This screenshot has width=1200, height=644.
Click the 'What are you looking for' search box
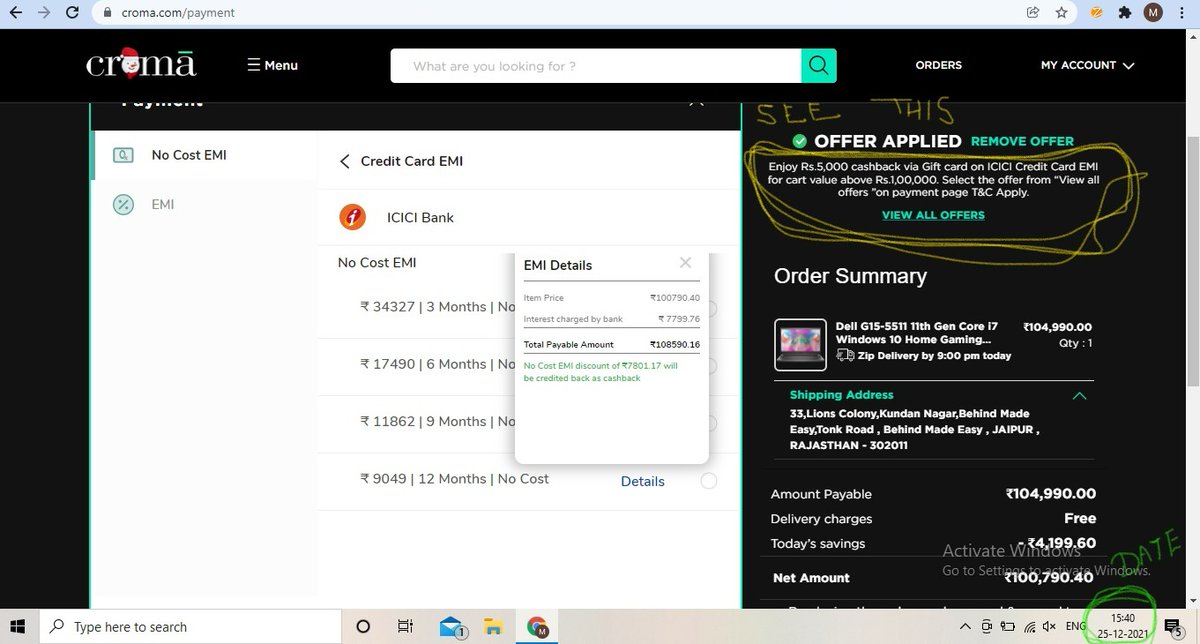point(596,66)
